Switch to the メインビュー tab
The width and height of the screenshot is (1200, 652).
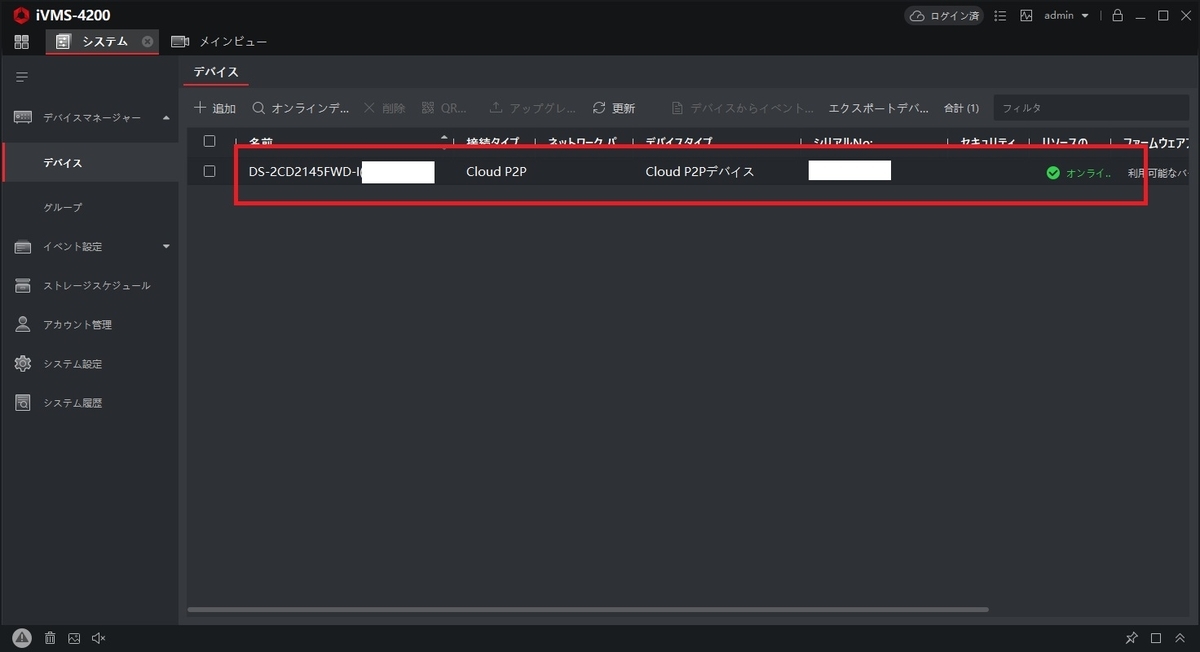219,42
